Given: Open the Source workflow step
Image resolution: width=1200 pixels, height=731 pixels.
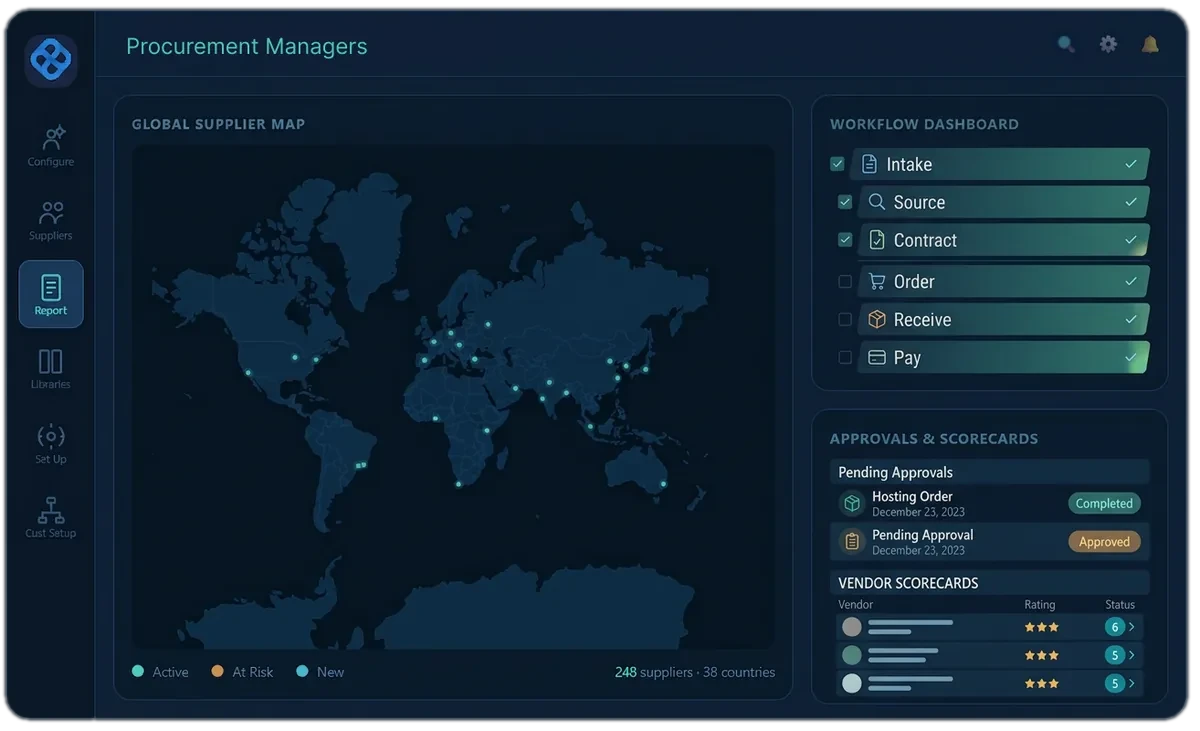Looking at the screenshot, I should click(1004, 202).
